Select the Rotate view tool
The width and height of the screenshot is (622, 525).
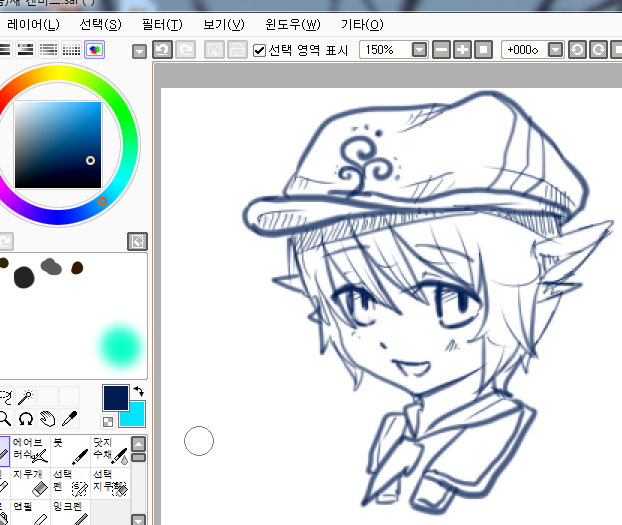(27, 419)
